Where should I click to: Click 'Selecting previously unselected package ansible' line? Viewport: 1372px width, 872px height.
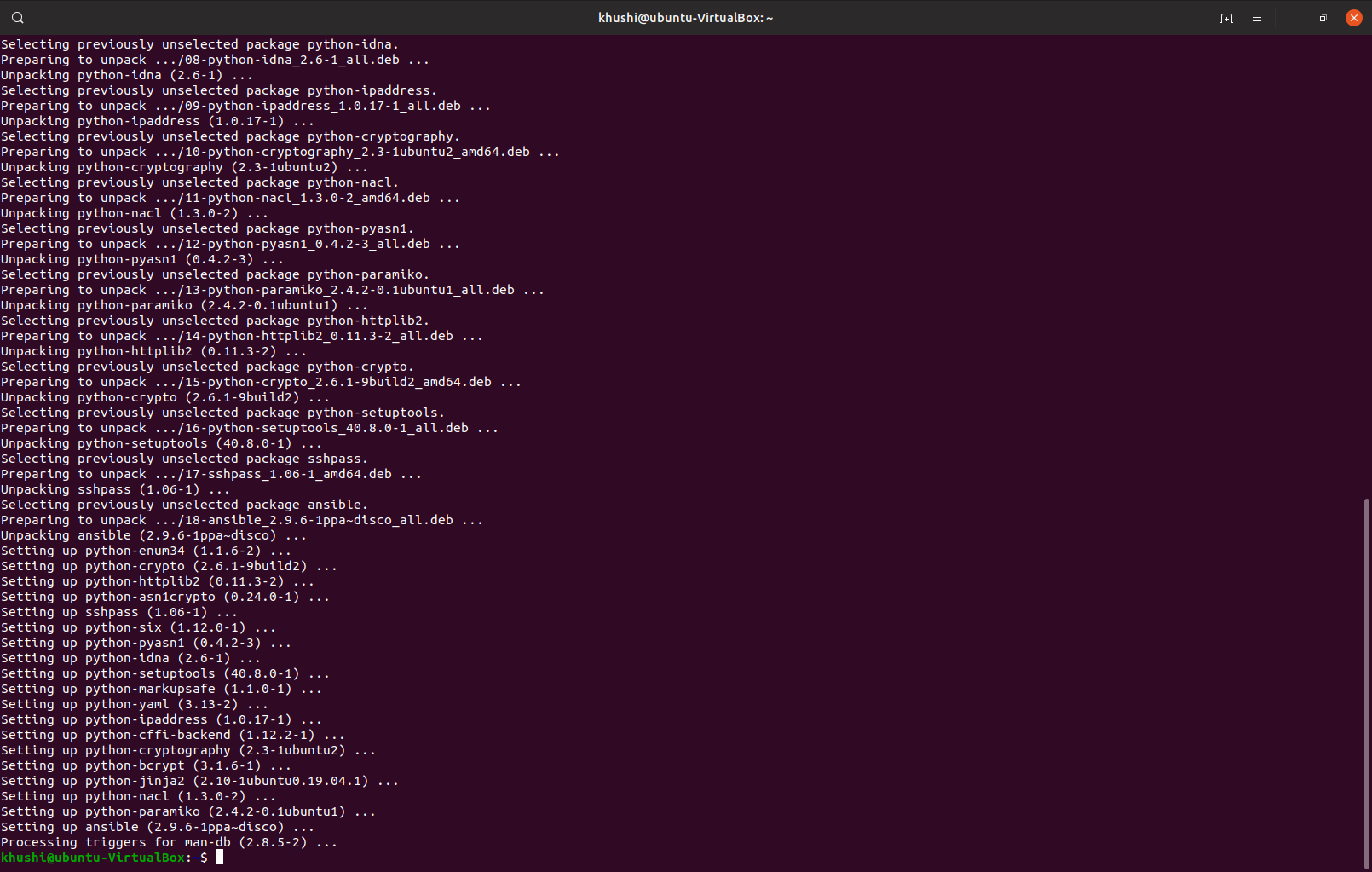click(184, 505)
